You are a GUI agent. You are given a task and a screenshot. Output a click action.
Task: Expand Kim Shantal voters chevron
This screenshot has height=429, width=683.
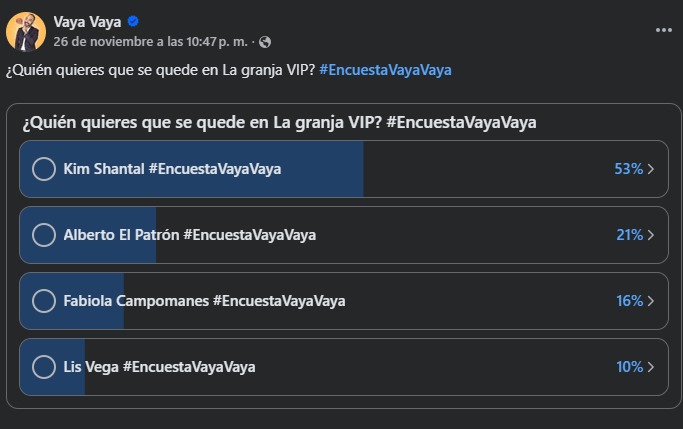coord(651,169)
